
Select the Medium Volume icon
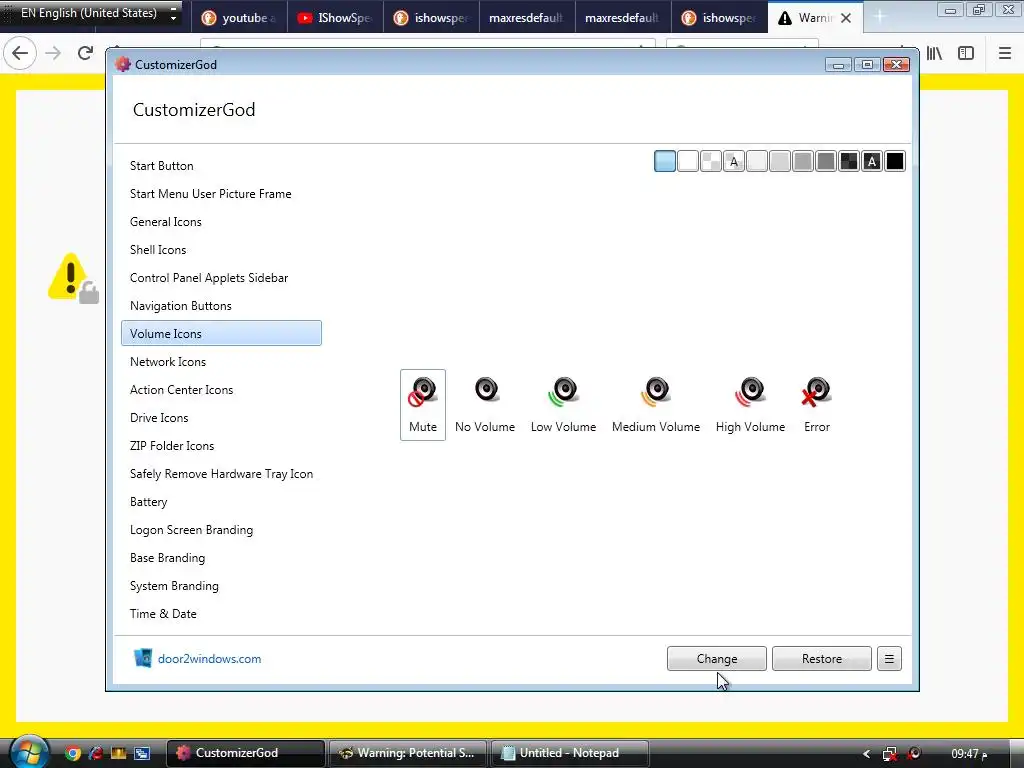(x=656, y=405)
